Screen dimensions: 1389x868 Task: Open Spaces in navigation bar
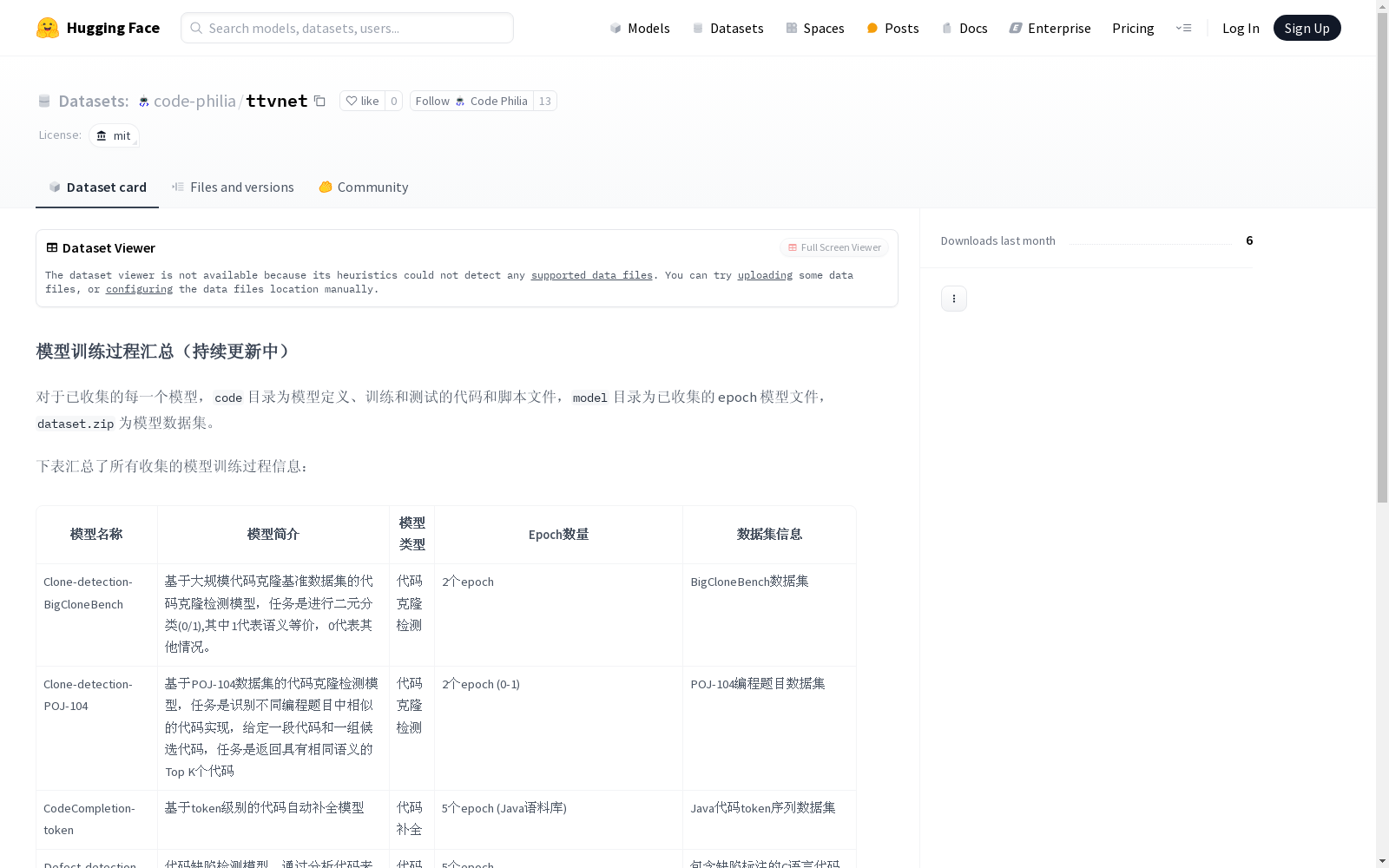(814, 28)
